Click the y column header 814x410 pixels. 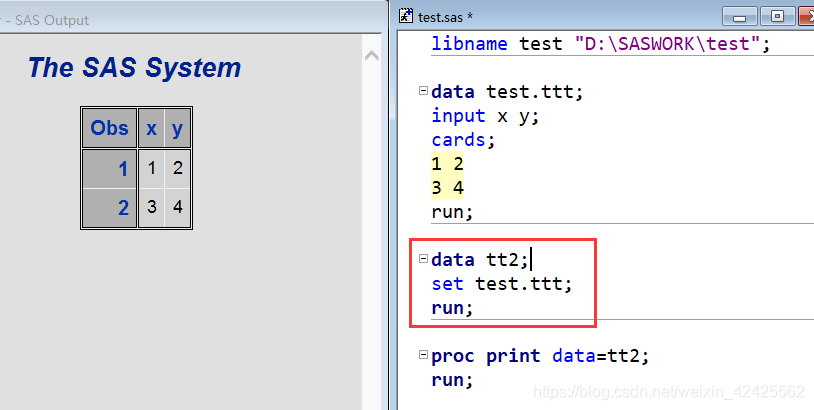(x=178, y=128)
